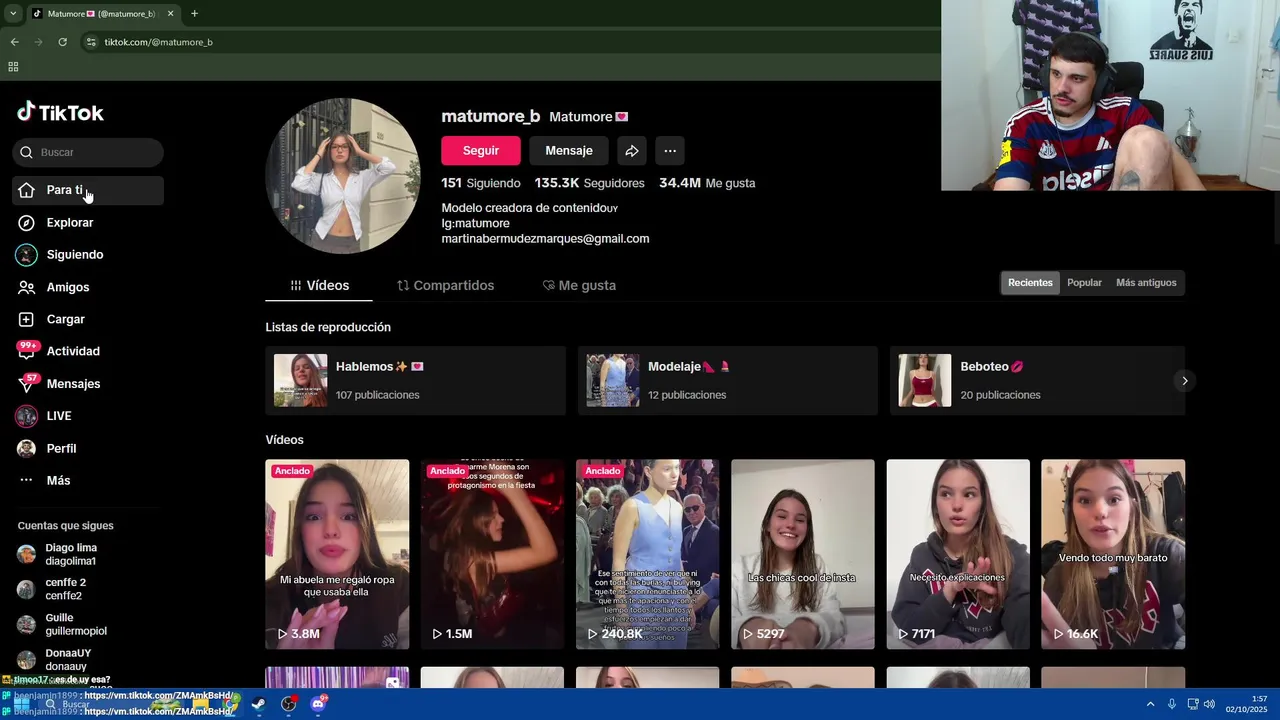
Task: Open pinned video with 240.8K views
Action: click(647, 554)
